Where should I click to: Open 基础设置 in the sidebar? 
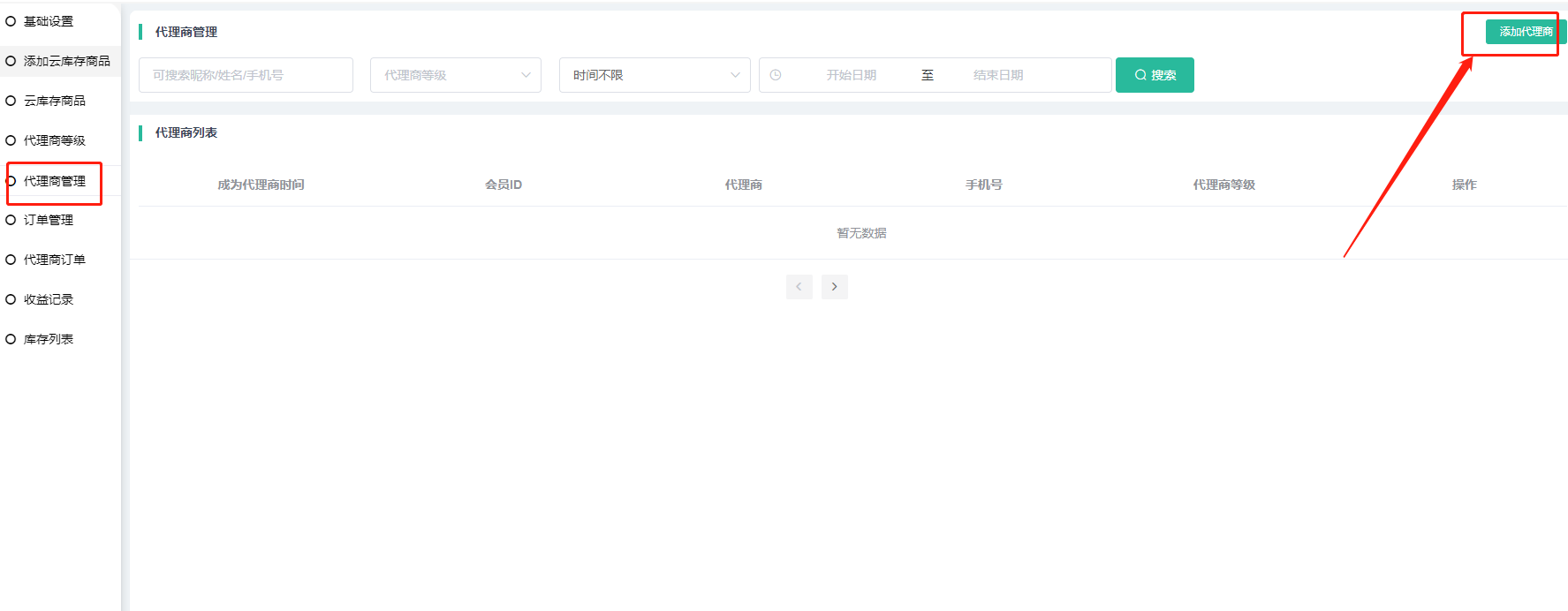[49, 21]
